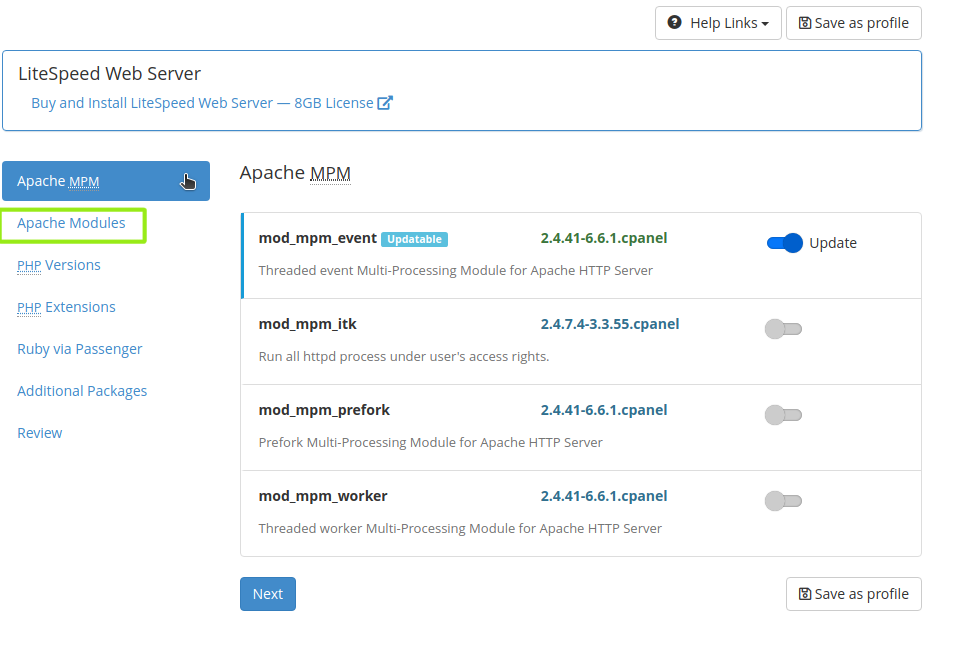Open Additional Packages section
Image resolution: width=963 pixels, height=649 pixels.
coord(82,391)
